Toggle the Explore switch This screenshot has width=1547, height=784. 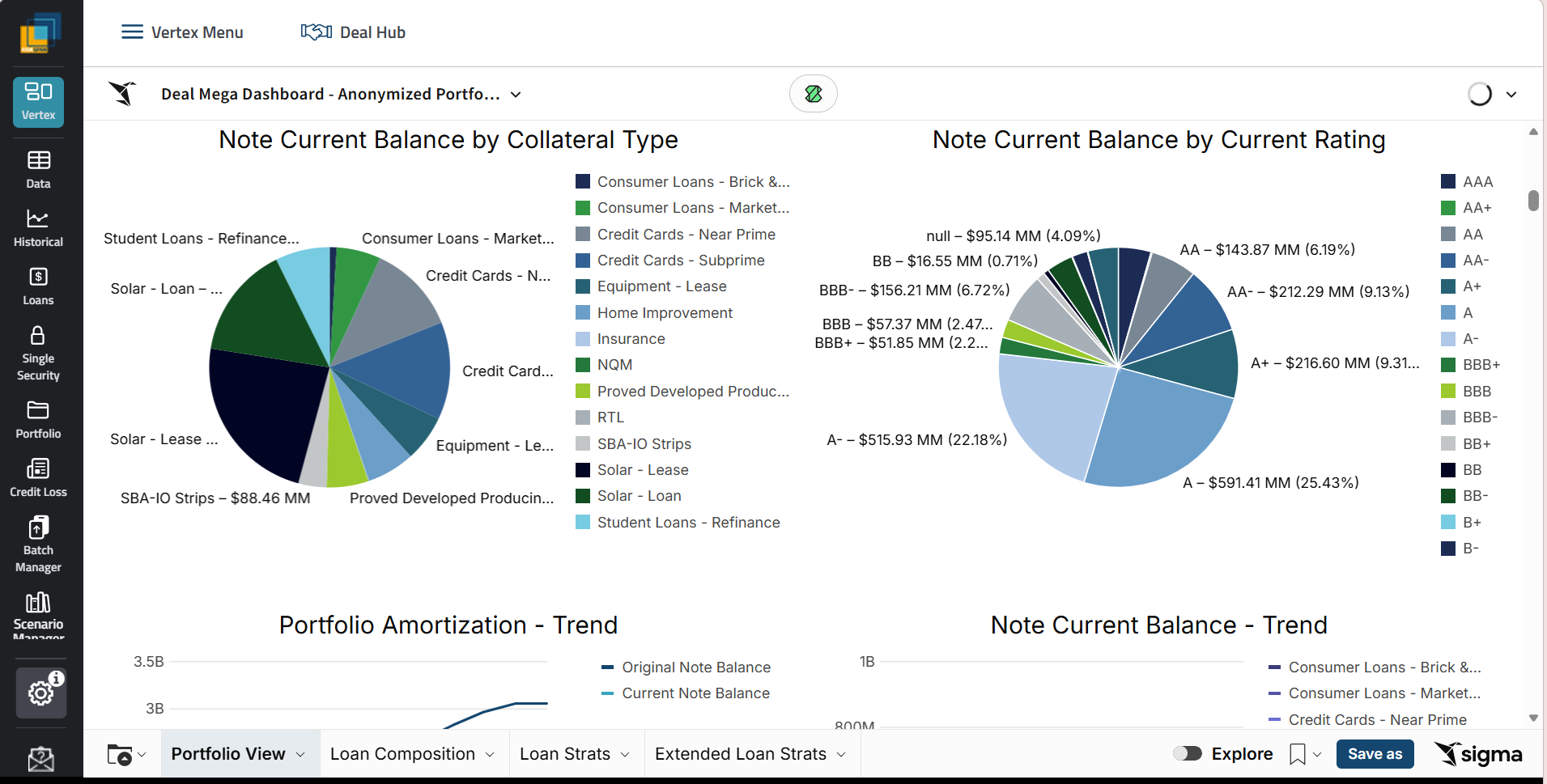coord(1188,754)
